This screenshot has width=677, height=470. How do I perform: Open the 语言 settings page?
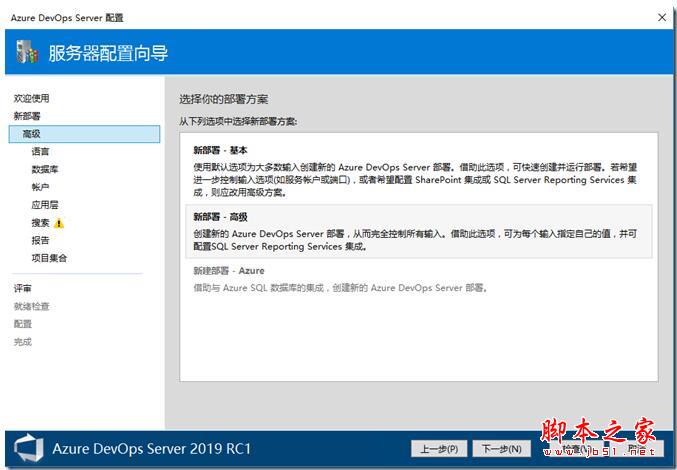point(40,151)
